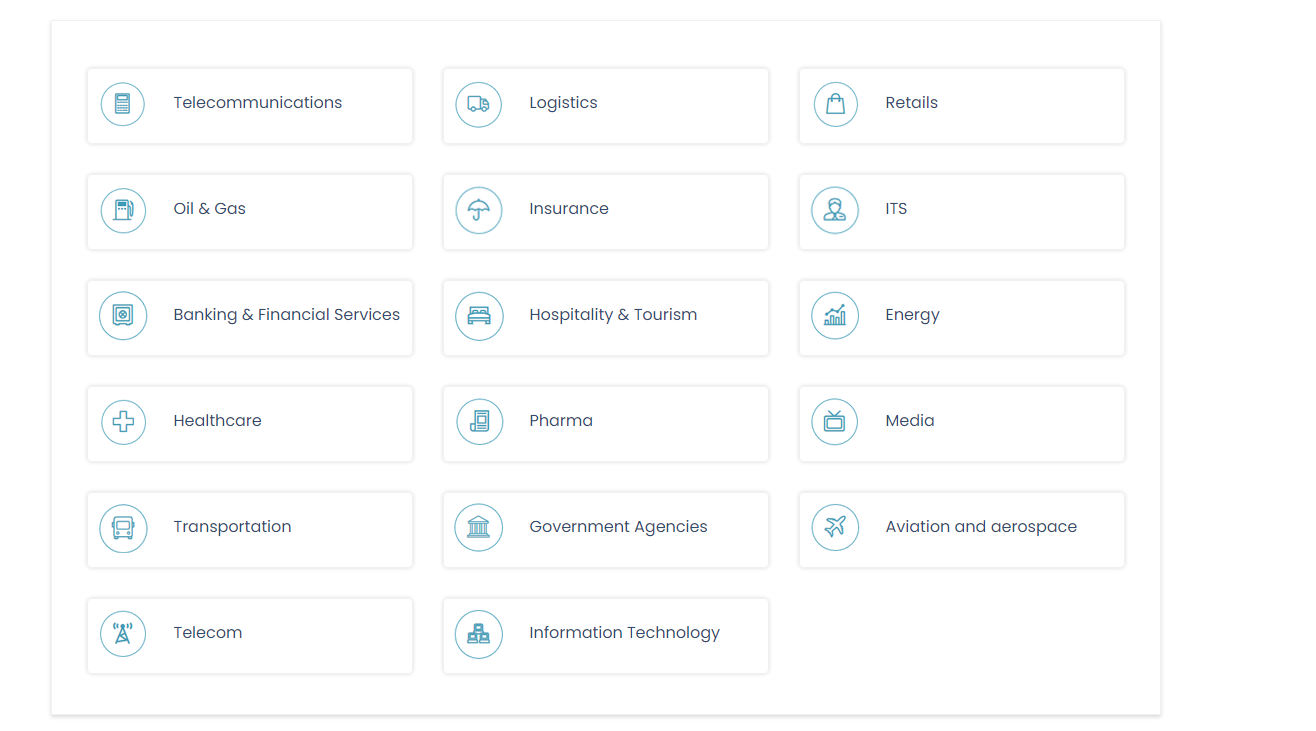Image resolution: width=1316 pixels, height=731 pixels.
Task: Click the television Media icon
Action: click(835, 422)
